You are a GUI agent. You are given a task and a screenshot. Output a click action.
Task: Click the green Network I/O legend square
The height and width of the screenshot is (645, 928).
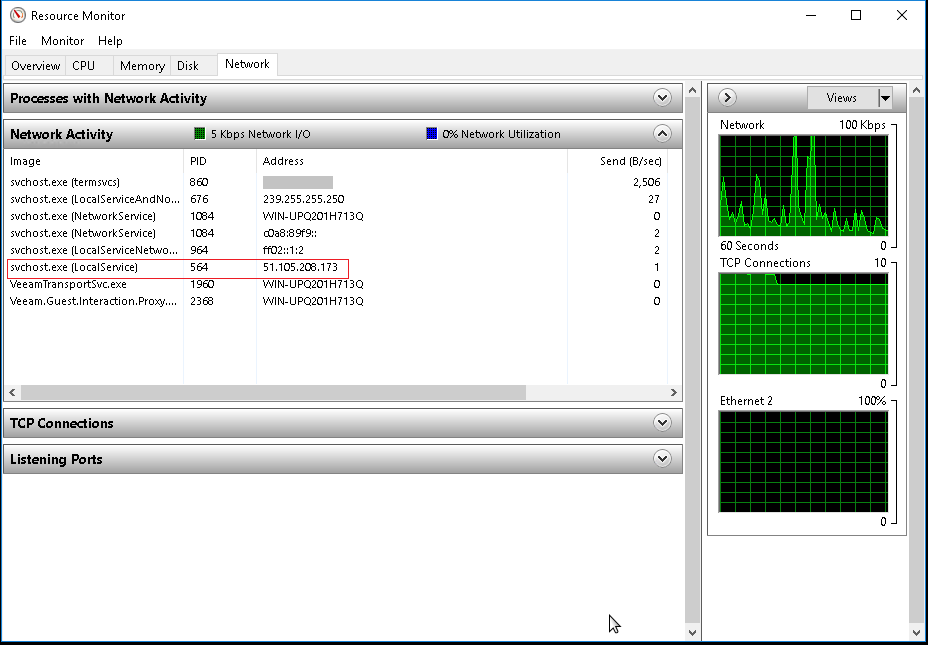[x=199, y=134]
